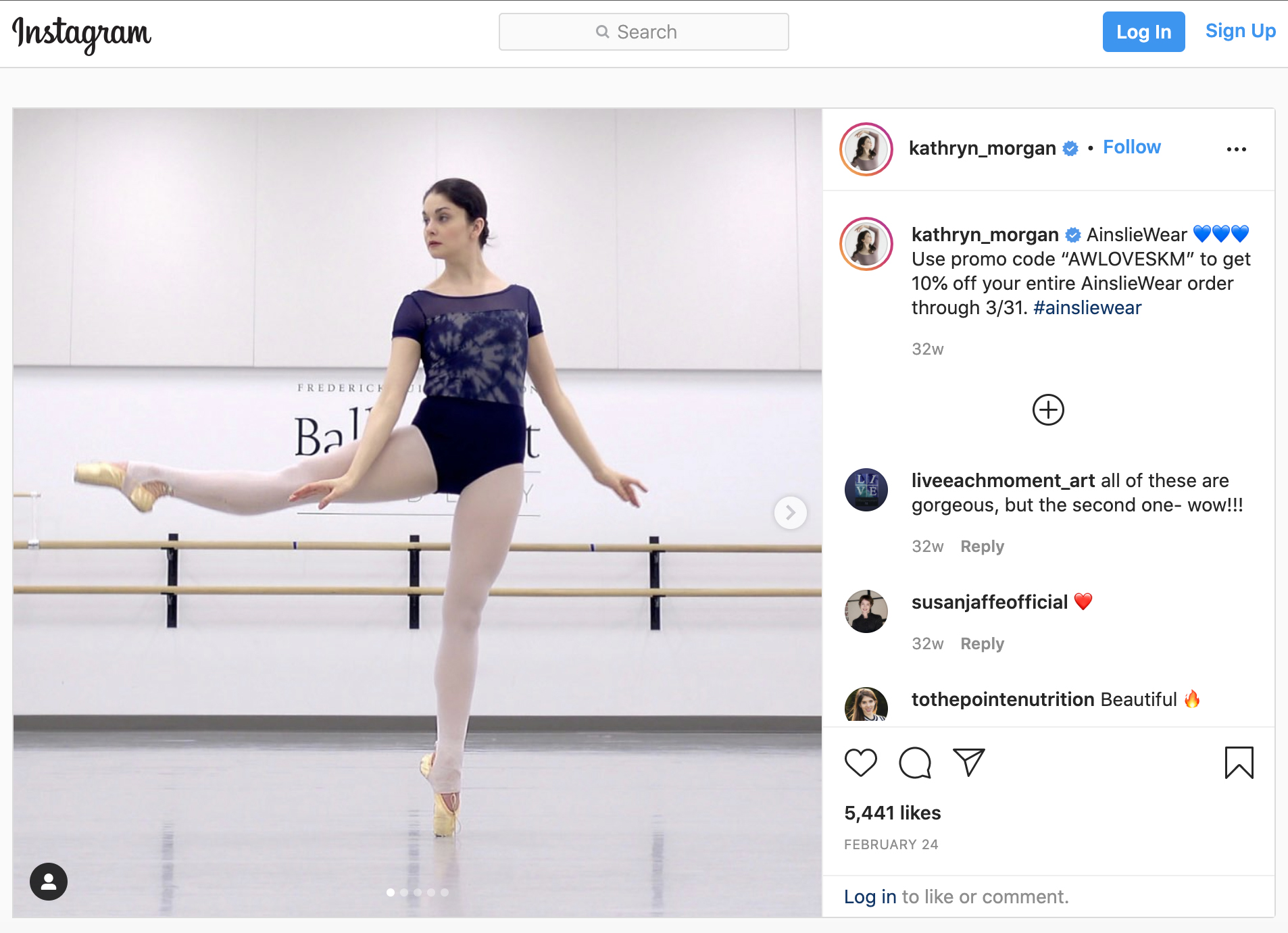Click the Log In button
The height and width of the screenshot is (933, 1288).
click(x=1143, y=32)
